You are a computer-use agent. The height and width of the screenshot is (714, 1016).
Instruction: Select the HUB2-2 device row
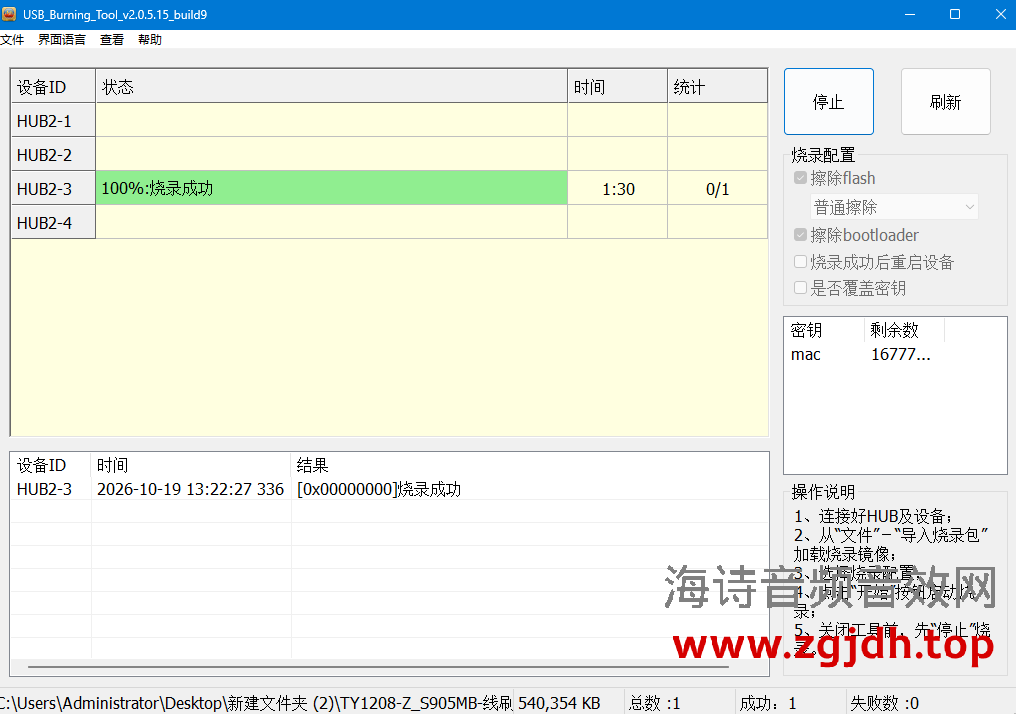389,154
